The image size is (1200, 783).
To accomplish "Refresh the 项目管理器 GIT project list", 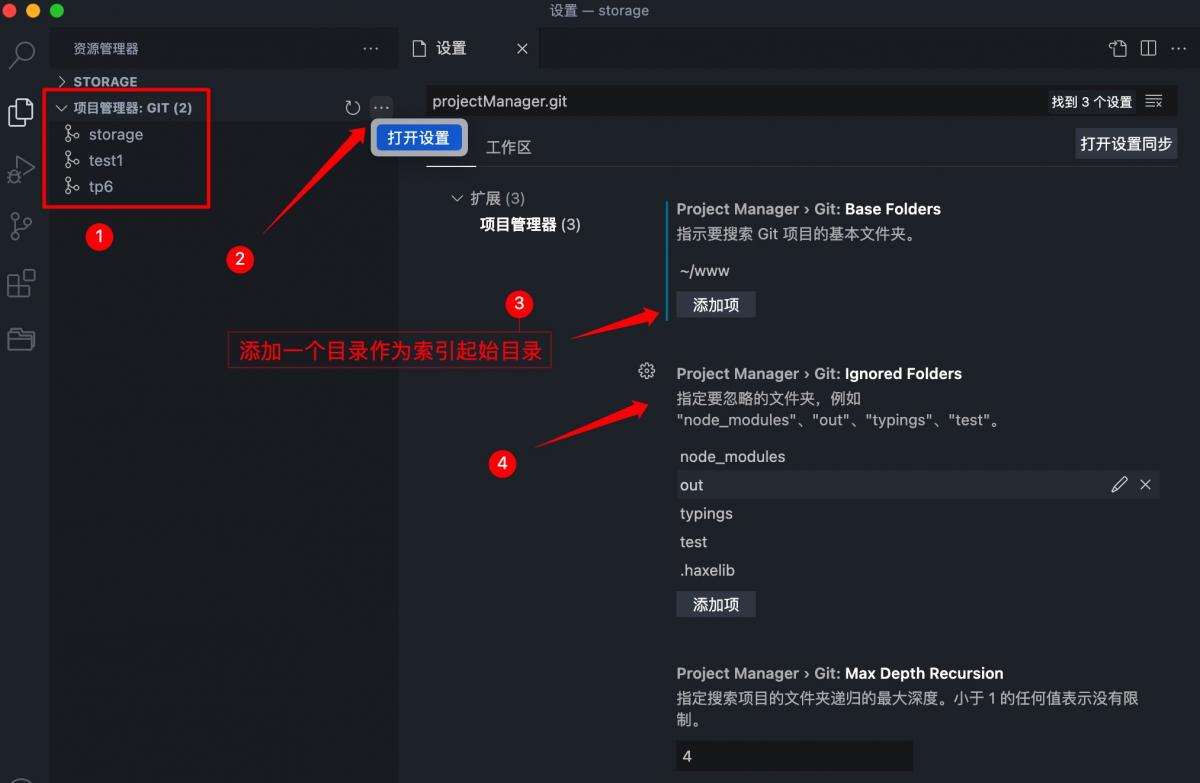I will pos(352,107).
